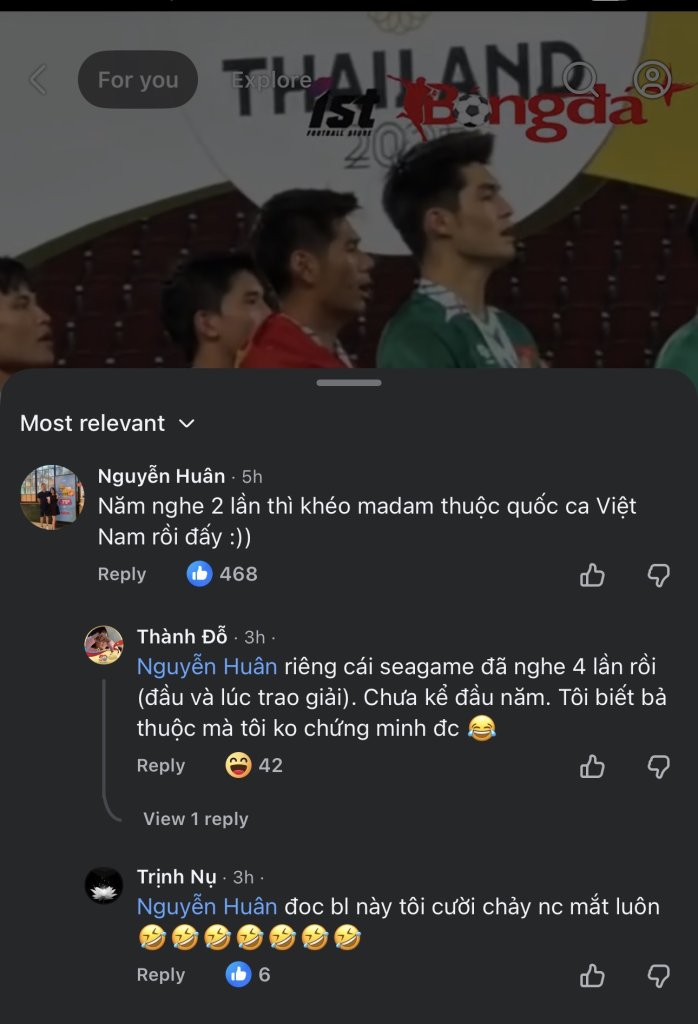Screen dimensions: 698x1024
Task: Dislike Nguyễn Huân's comment with thumbs down
Action: tap(658, 575)
